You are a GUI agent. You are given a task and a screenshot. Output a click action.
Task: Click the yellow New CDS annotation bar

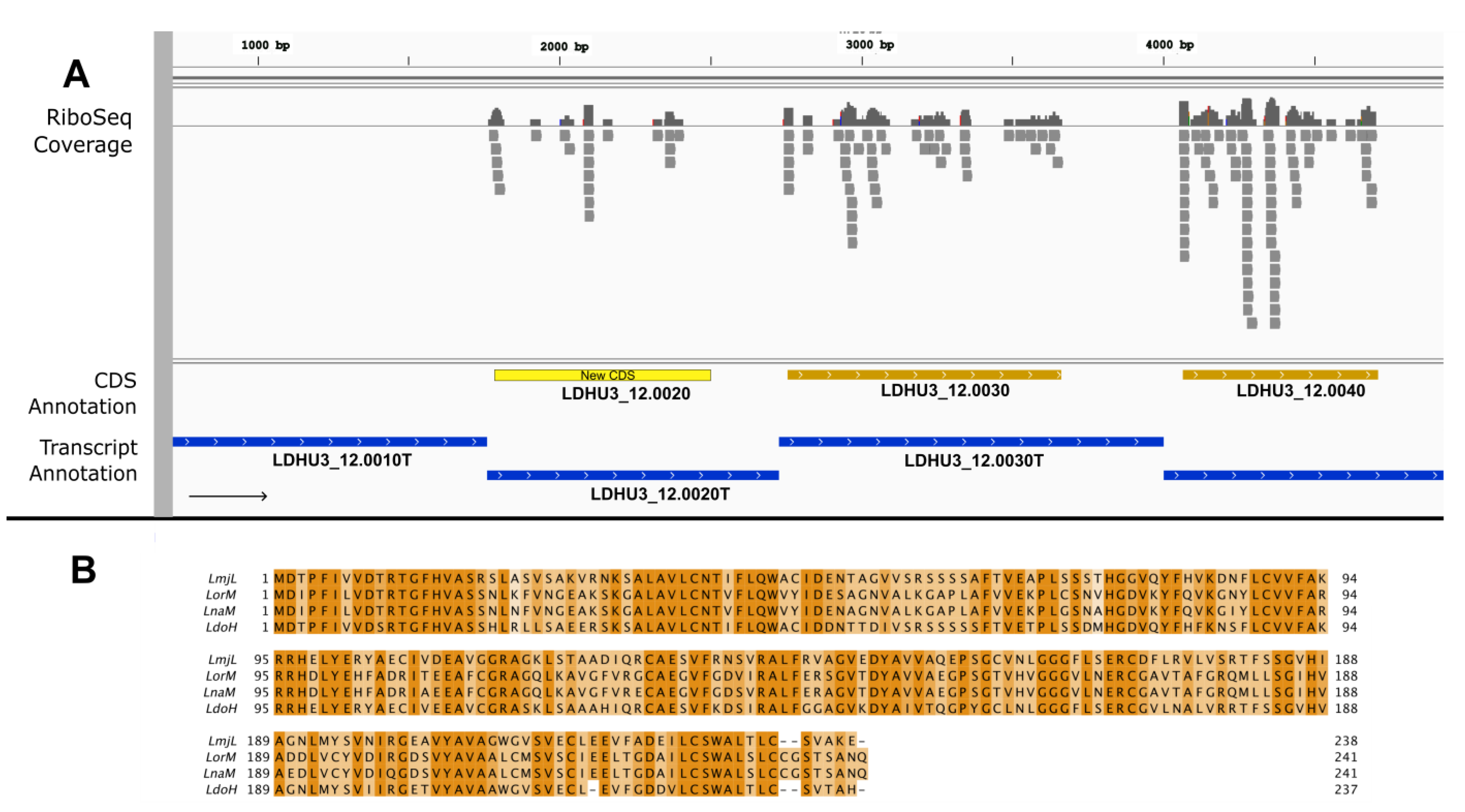[602, 375]
